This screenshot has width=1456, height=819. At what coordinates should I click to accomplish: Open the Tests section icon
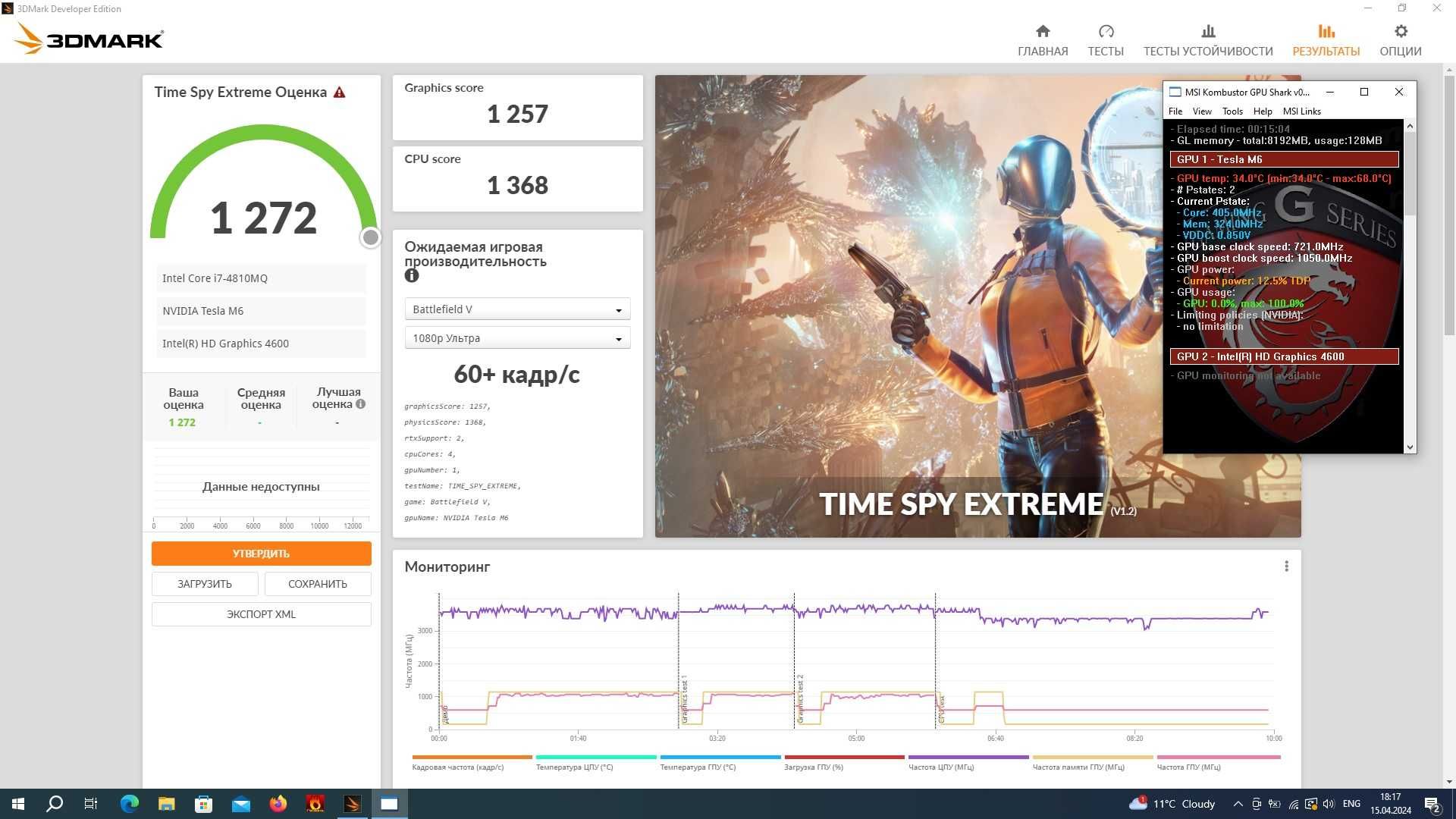point(1104,32)
